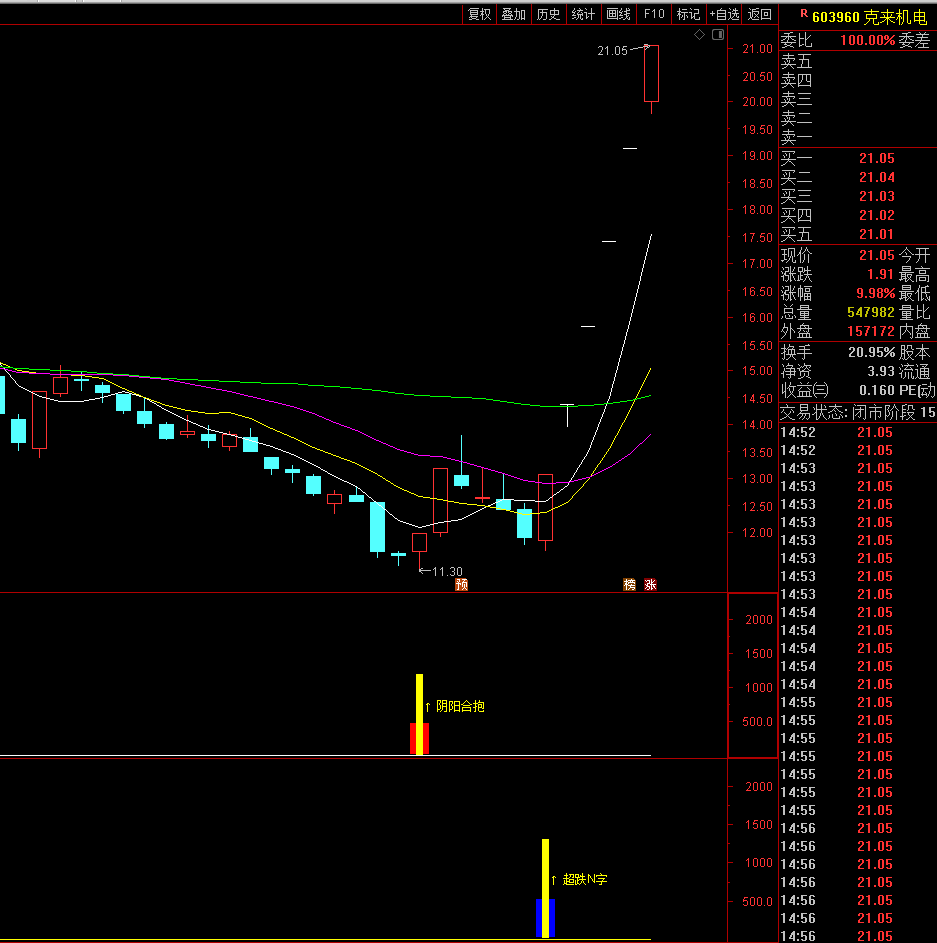This screenshot has height=943, width=937.
Task: Click the 21.00 price axis label
Action: click(757, 49)
